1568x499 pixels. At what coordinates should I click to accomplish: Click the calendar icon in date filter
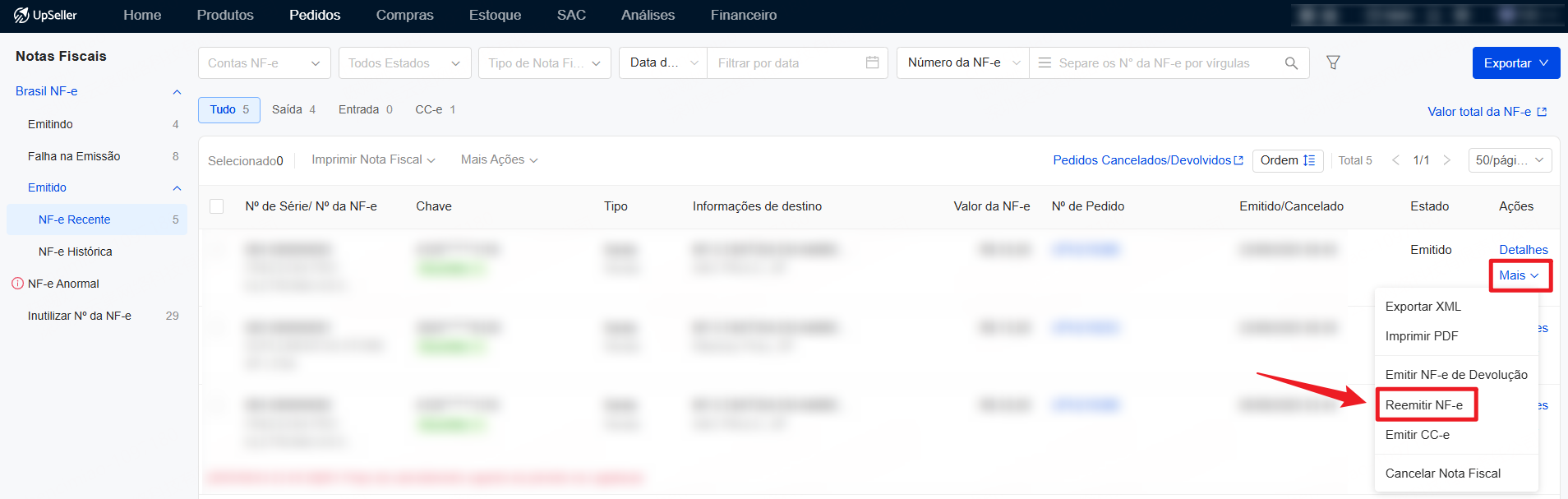[x=872, y=62]
